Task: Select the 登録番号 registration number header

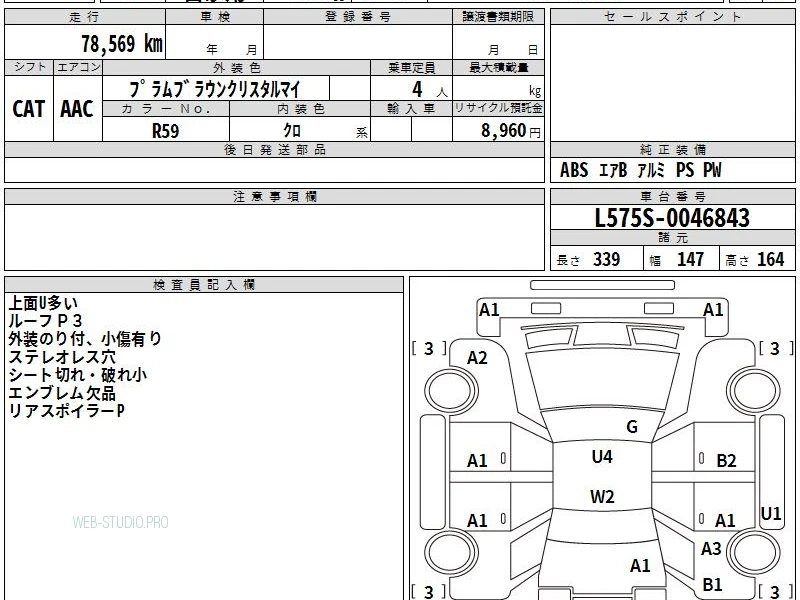Action: click(358, 17)
